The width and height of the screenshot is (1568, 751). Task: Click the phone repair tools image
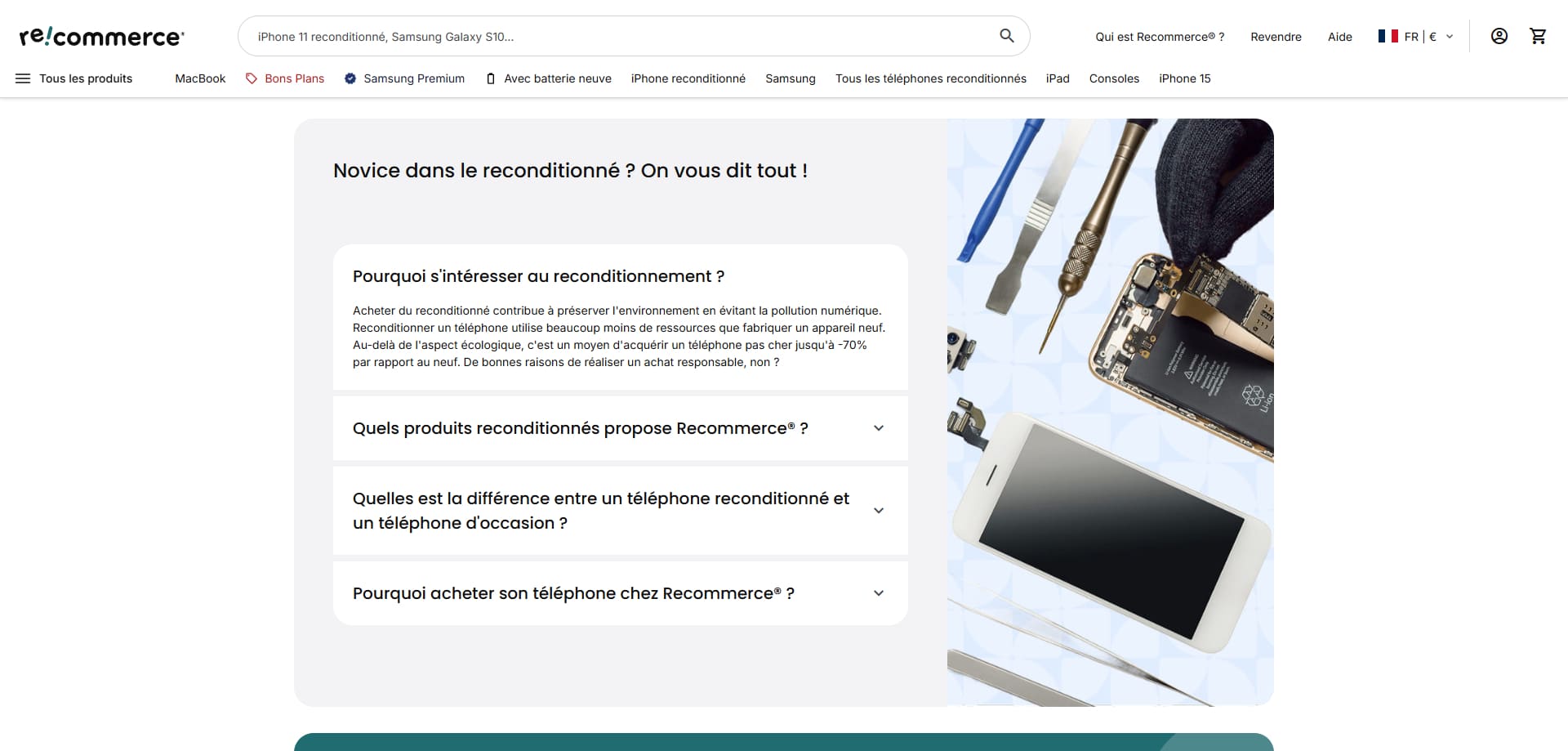(1111, 413)
